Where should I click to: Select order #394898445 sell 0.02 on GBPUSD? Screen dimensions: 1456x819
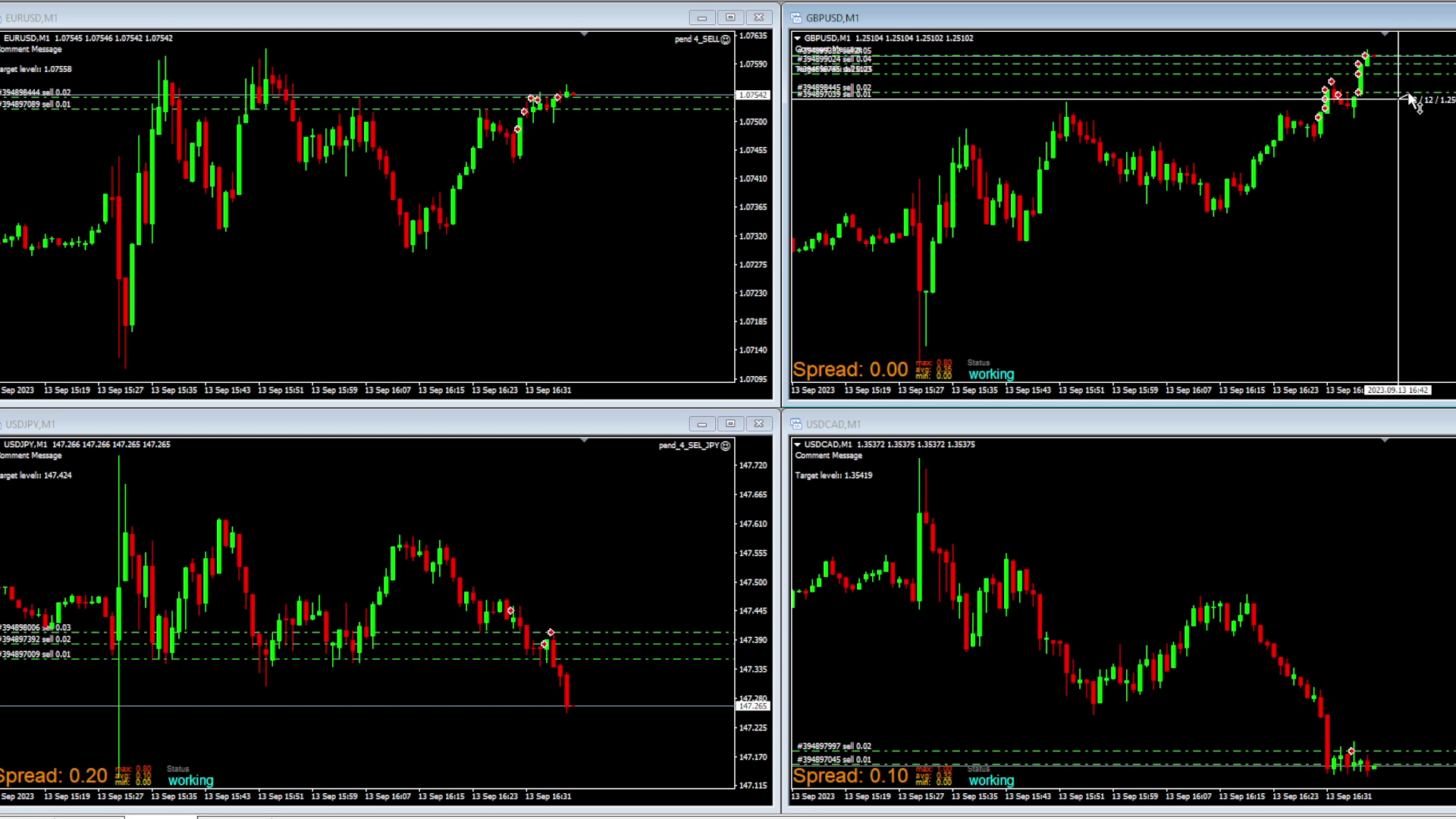(834, 88)
